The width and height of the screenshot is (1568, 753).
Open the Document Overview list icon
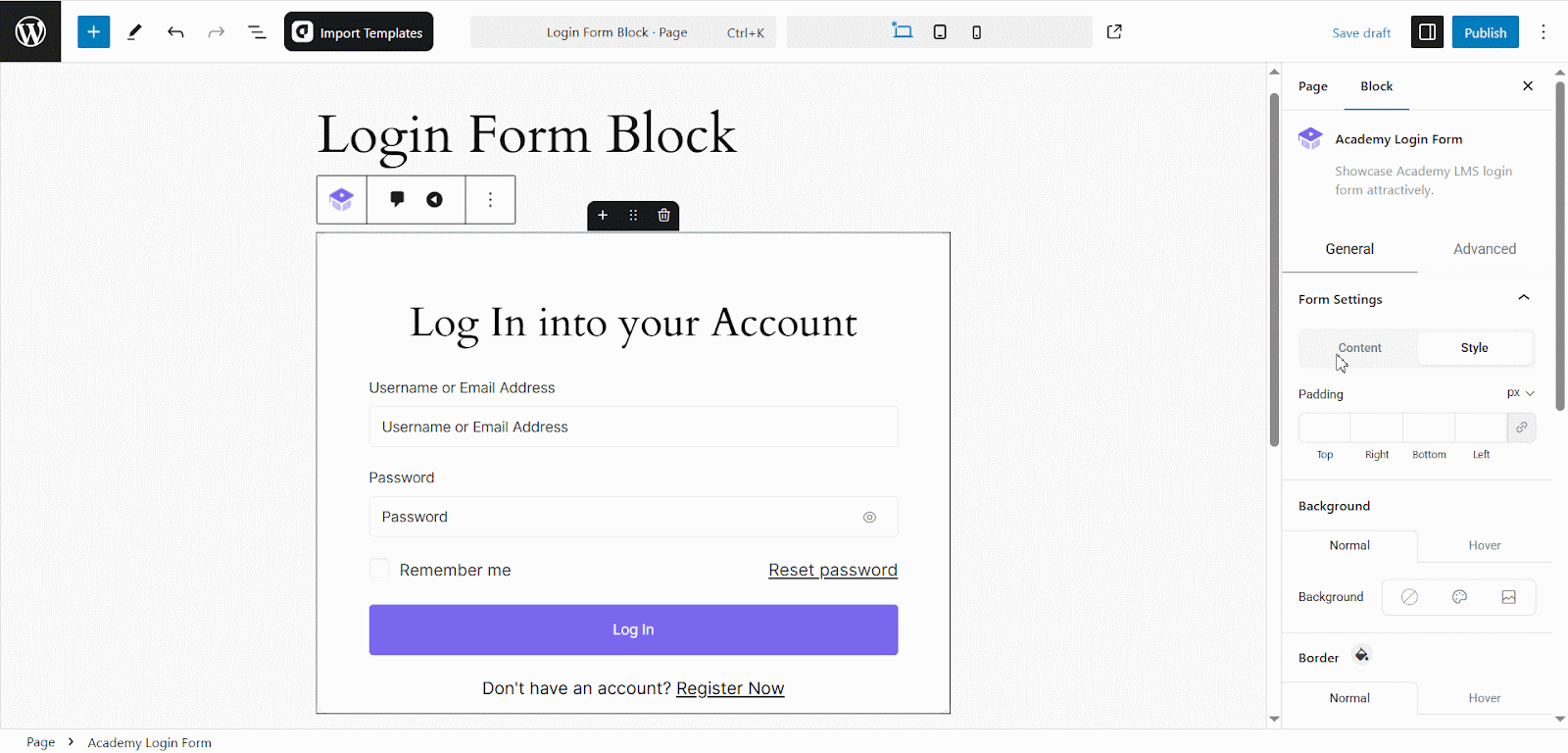tap(256, 31)
